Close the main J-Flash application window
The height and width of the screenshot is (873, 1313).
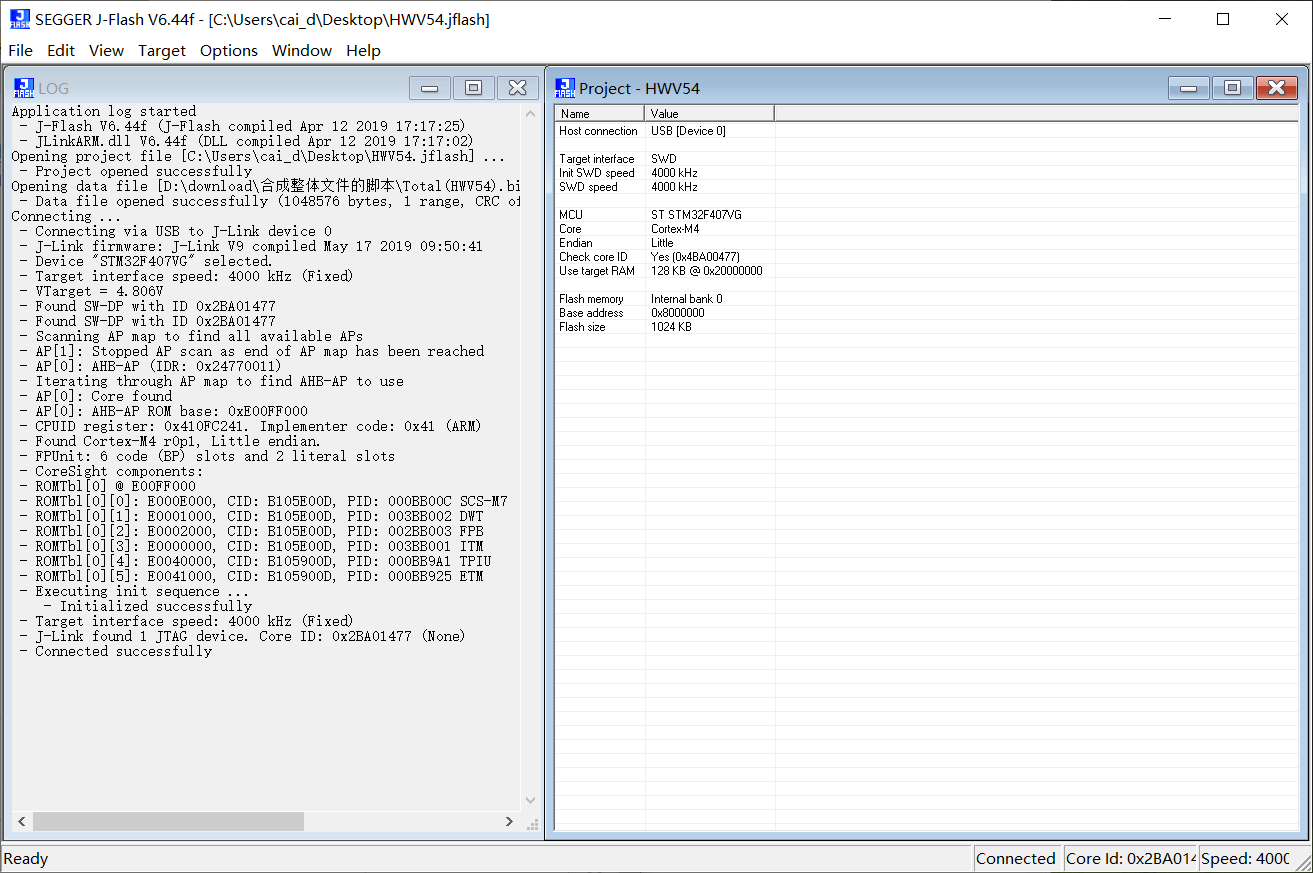pos(1282,19)
